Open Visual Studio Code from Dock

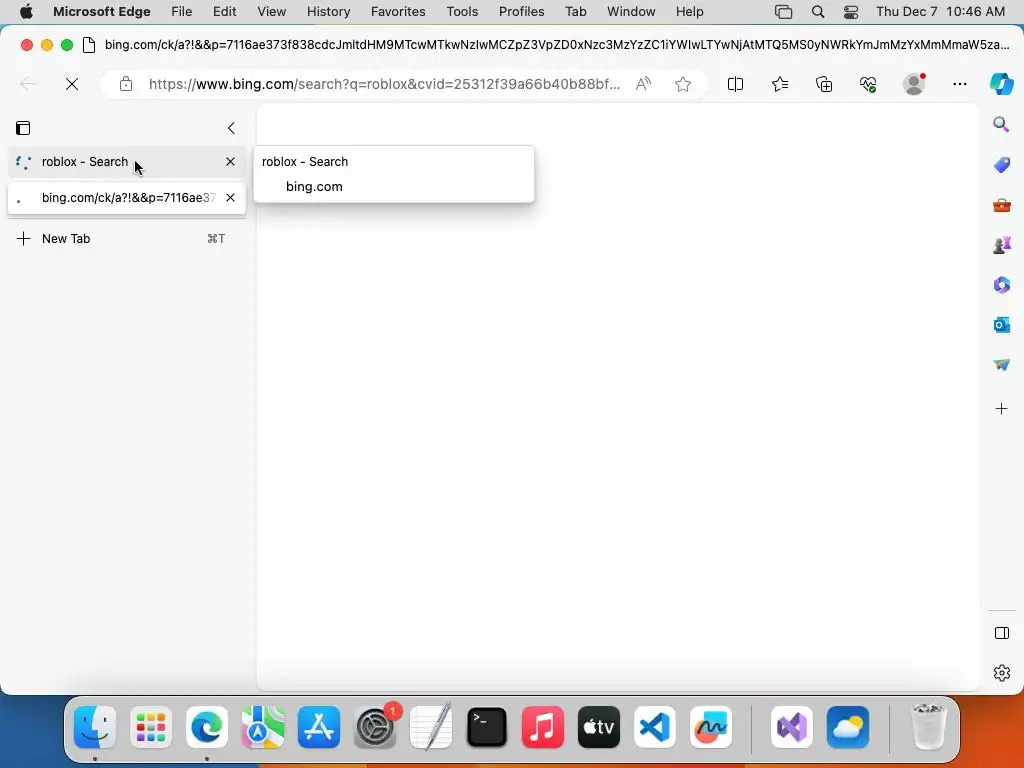[x=655, y=727]
